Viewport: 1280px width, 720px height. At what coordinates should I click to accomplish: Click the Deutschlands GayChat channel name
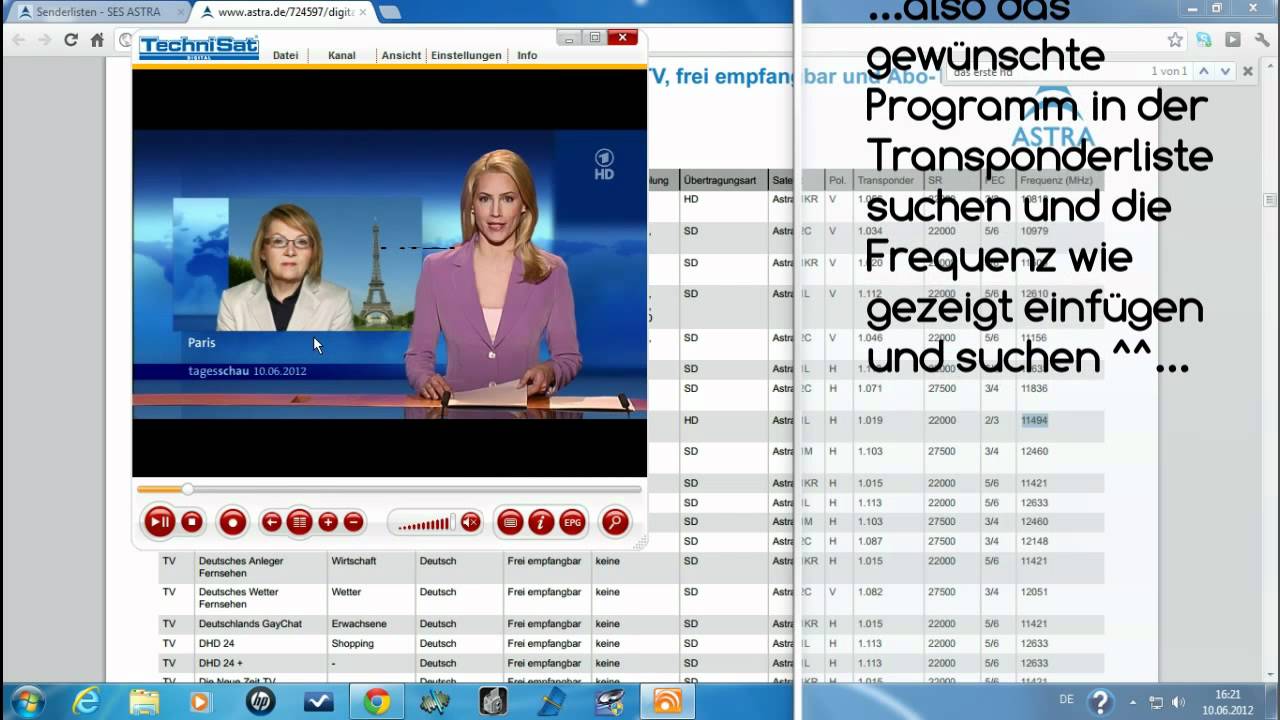pos(250,623)
